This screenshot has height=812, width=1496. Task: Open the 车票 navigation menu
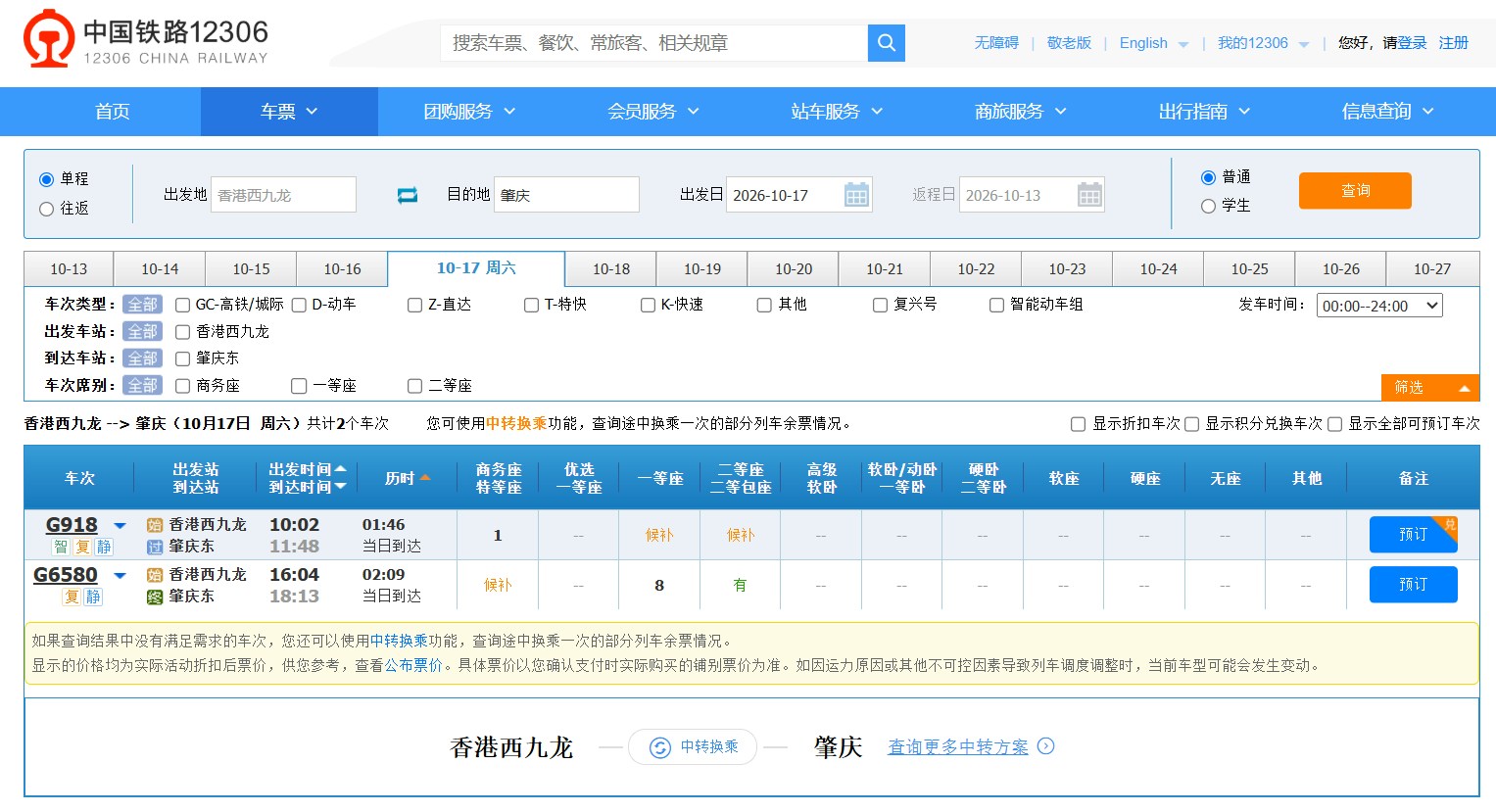pyautogui.click(x=289, y=112)
